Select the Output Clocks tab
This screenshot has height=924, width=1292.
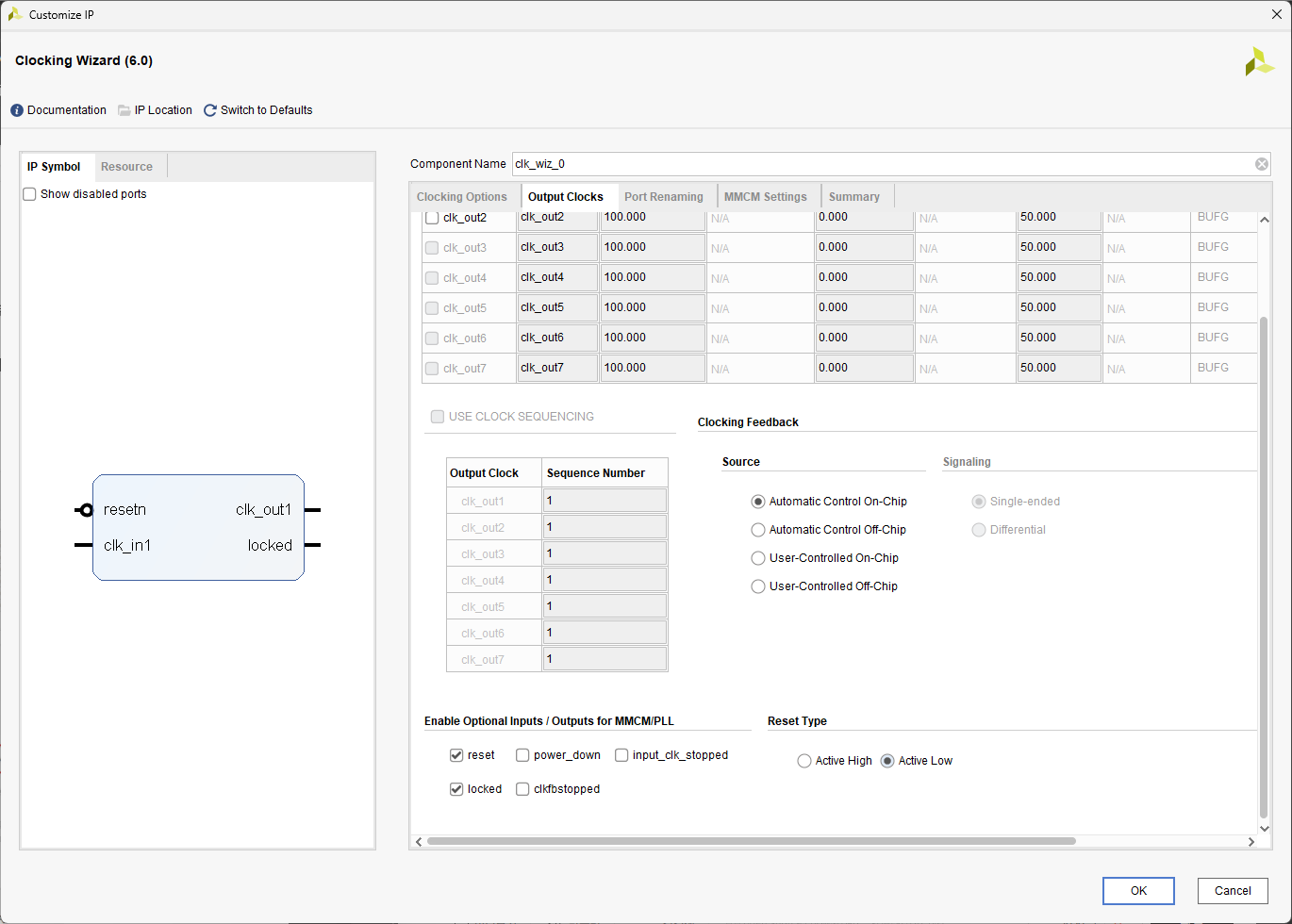(566, 197)
